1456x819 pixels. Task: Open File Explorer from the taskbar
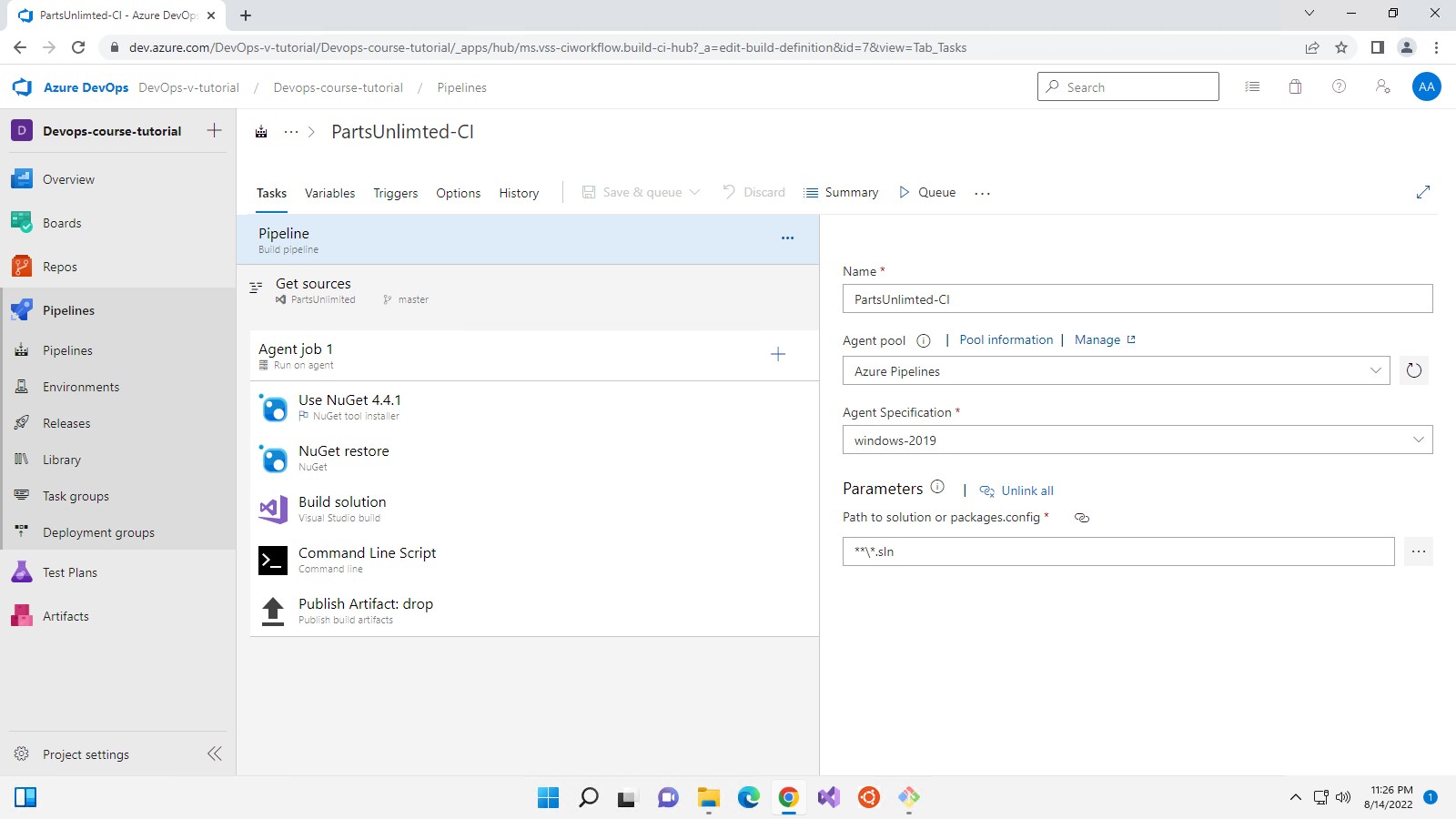pos(708,798)
